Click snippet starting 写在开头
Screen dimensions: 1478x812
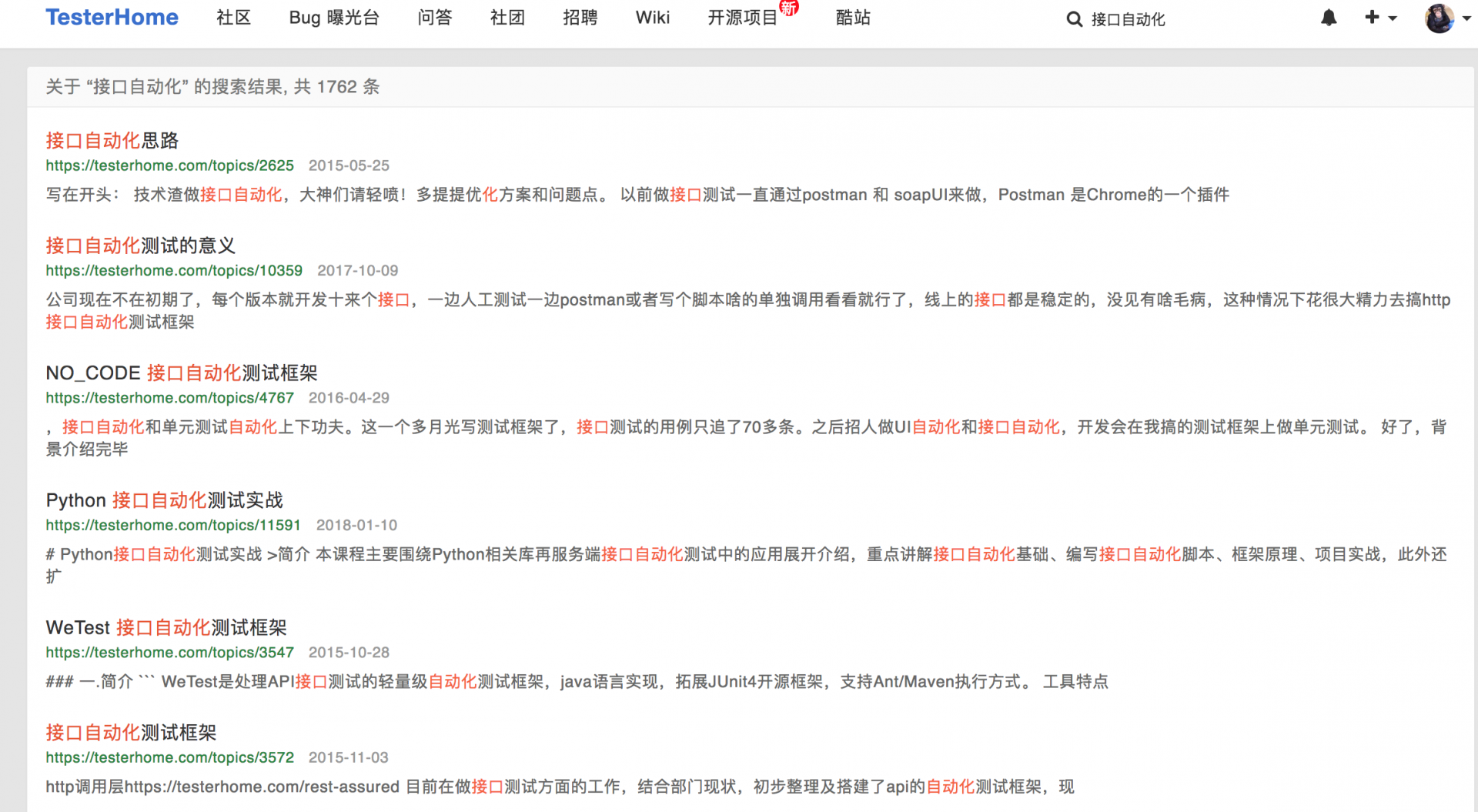(637, 195)
